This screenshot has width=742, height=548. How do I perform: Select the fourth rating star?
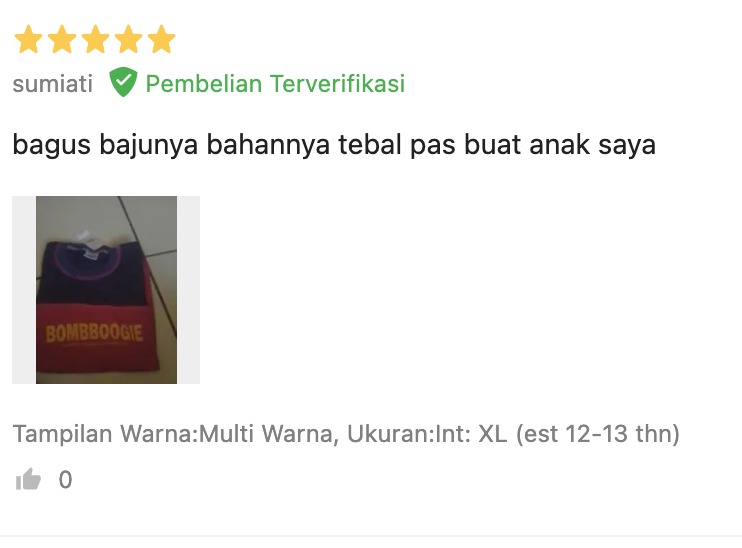tap(128, 39)
